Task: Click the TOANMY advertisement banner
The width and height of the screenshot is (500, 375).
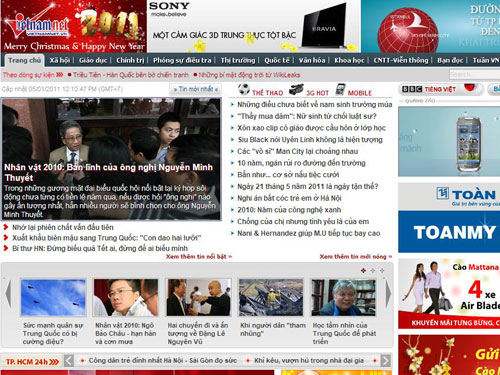Action: pyautogui.click(x=449, y=217)
